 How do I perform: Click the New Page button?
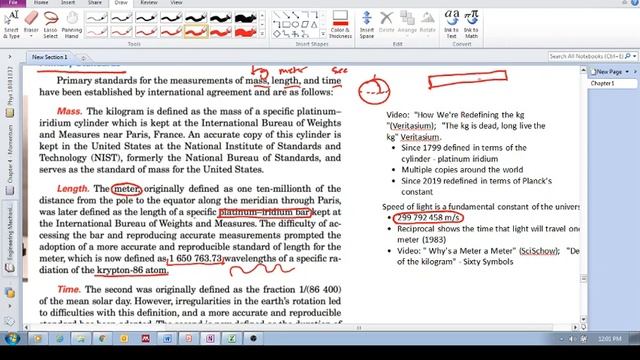[607, 72]
